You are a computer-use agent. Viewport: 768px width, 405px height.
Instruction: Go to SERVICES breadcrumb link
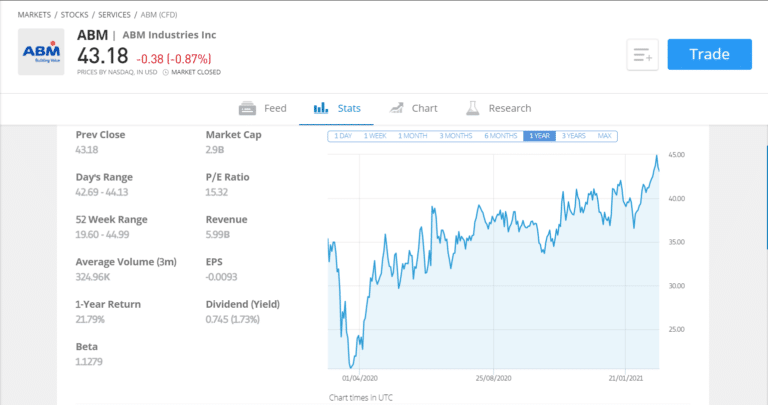pos(114,15)
